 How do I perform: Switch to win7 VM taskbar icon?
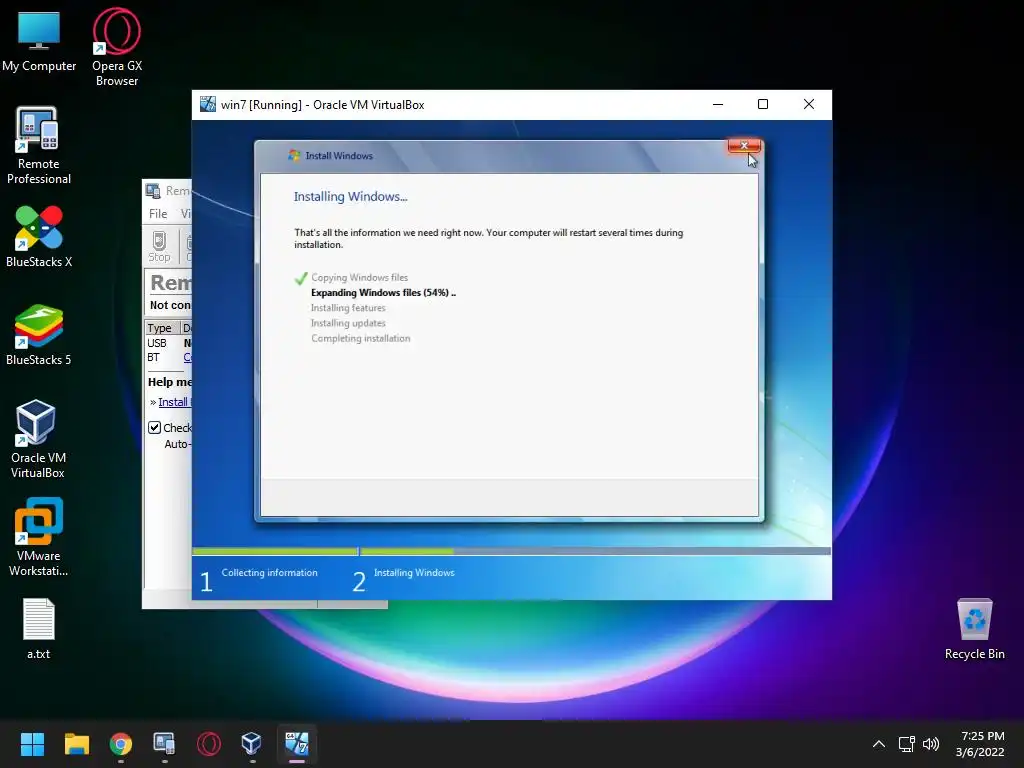pyautogui.click(x=296, y=744)
